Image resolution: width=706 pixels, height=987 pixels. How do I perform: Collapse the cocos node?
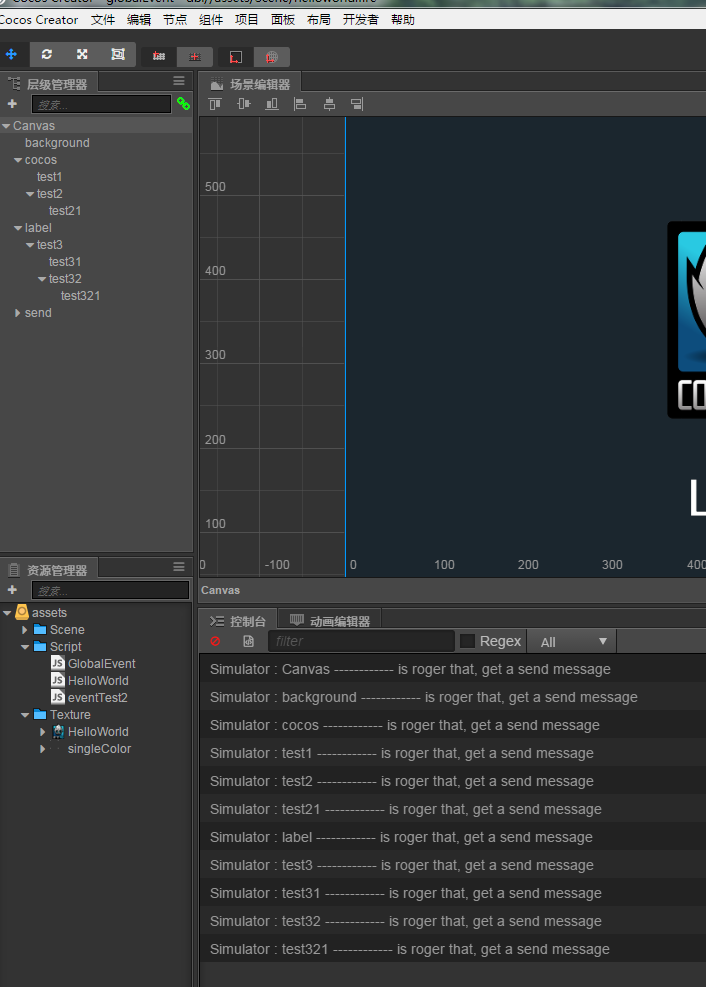pyautogui.click(x=18, y=160)
